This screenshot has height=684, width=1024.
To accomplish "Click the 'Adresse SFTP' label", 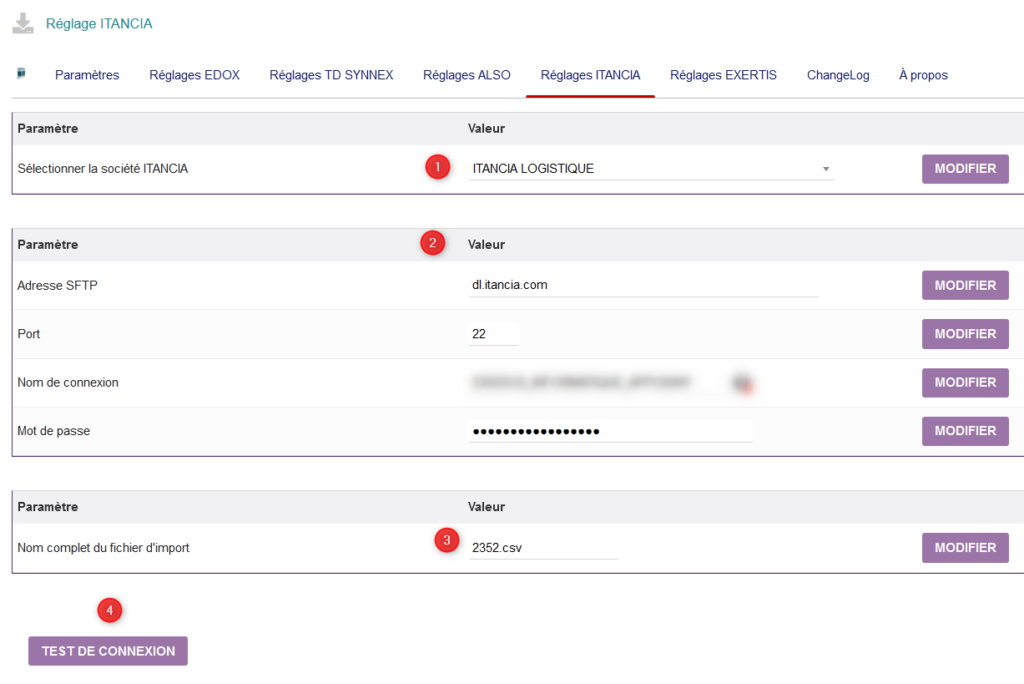I will 57,285.
